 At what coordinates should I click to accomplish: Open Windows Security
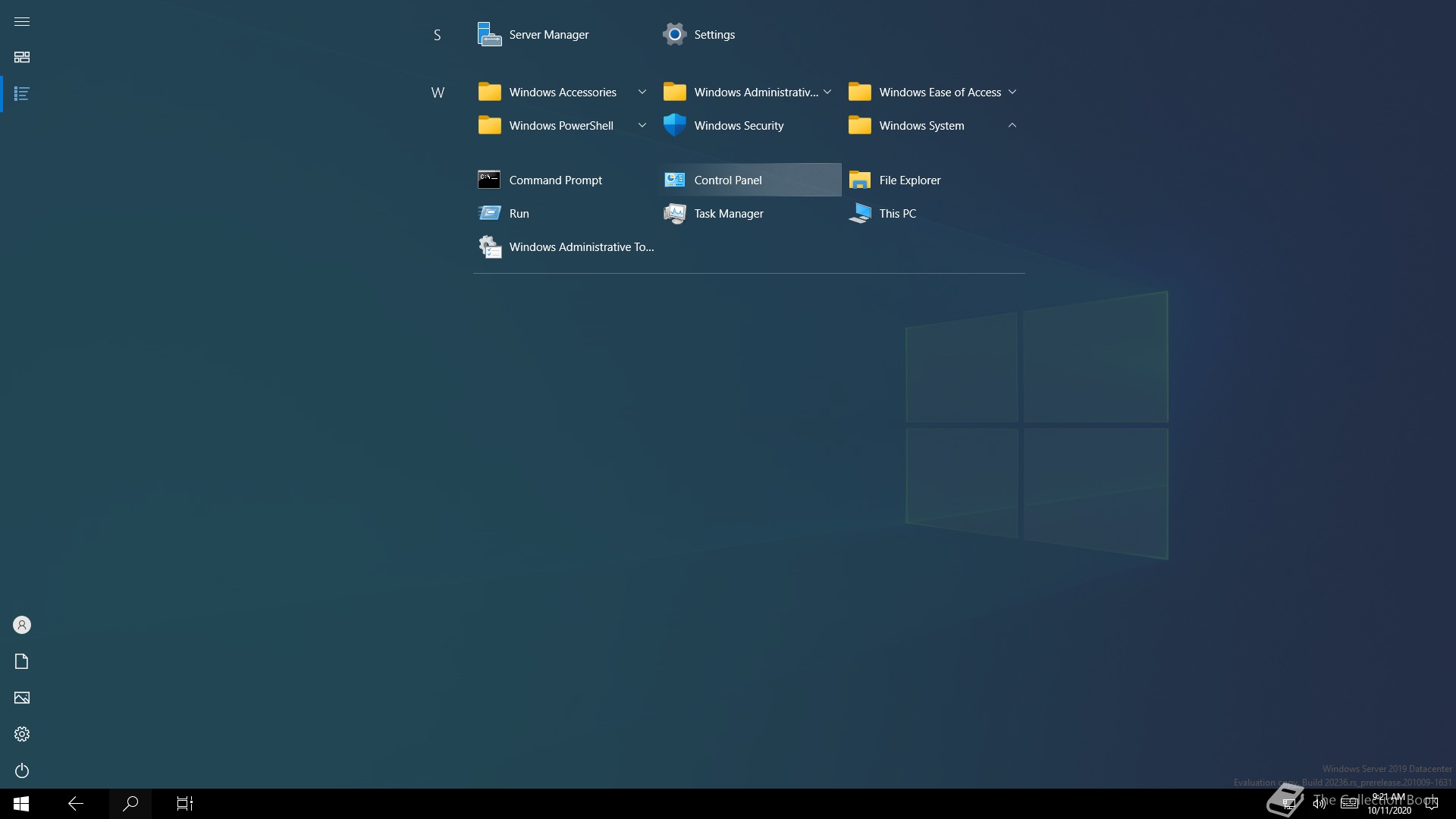tap(750, 126)
